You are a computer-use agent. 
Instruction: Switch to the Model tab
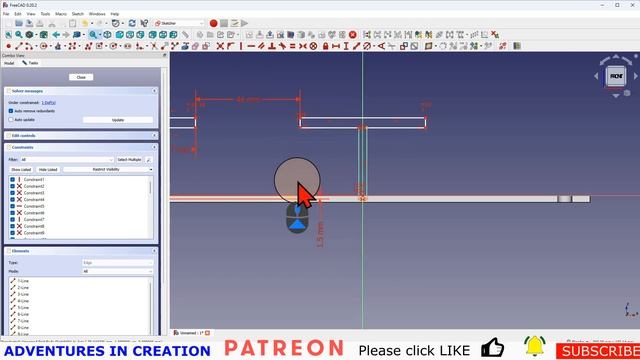(9, 63)
